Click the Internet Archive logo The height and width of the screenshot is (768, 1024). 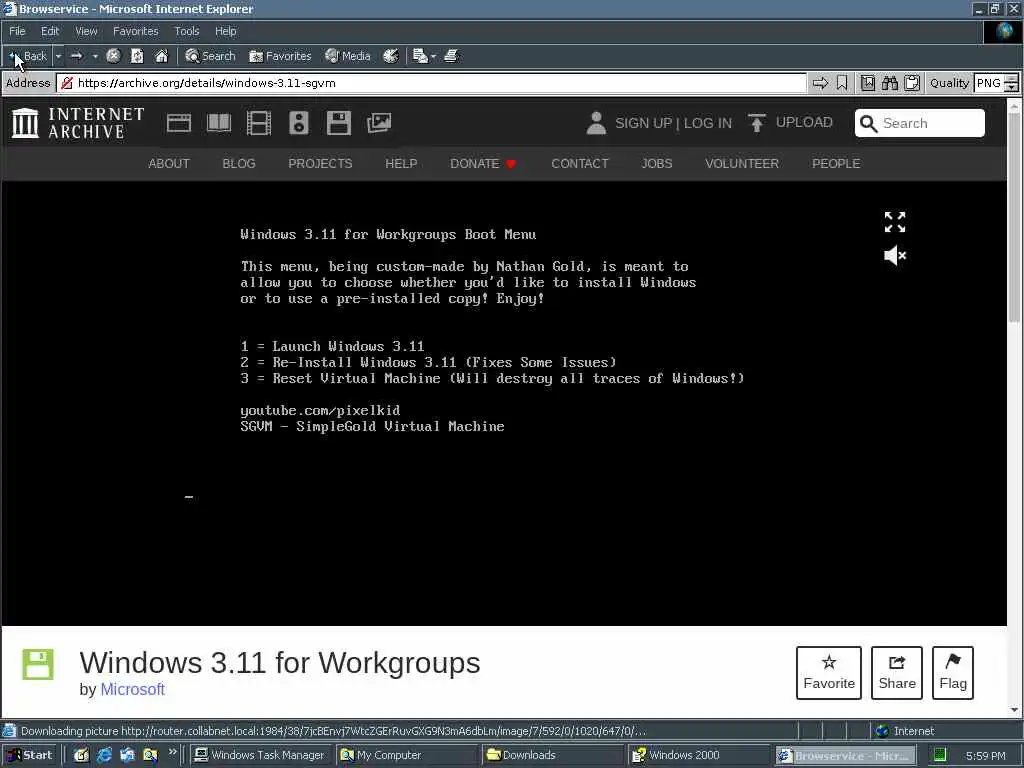(78, 123)
